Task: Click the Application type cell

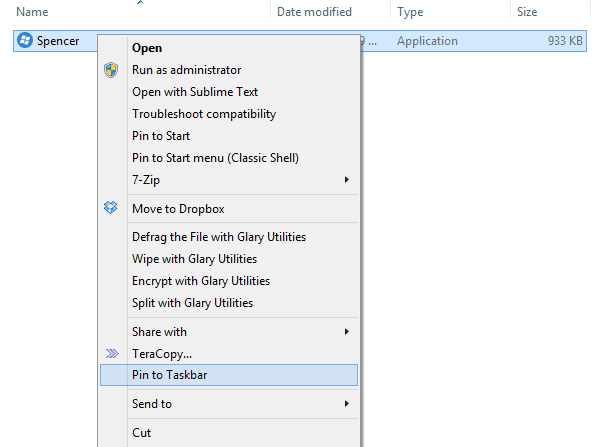Action: click(x=427, y=41)
